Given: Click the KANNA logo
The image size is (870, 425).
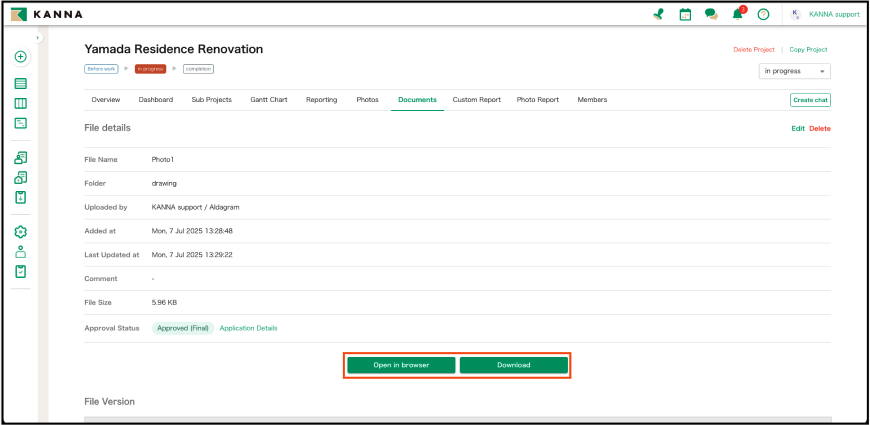Looking at the screenshot, I should 47,14.
